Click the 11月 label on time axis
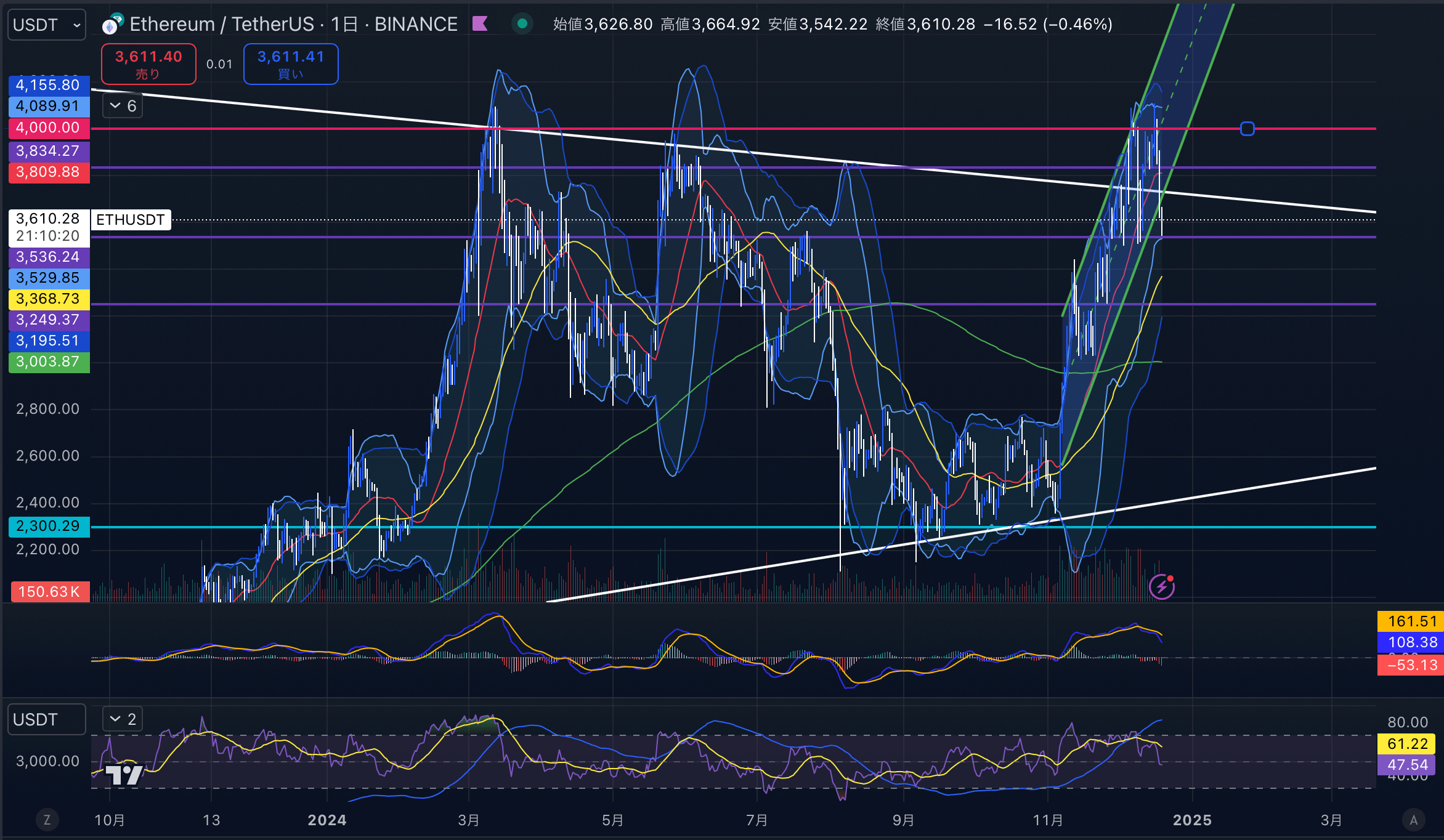This screenshot has width=1444, height=840. click(x=1048, y=820)
